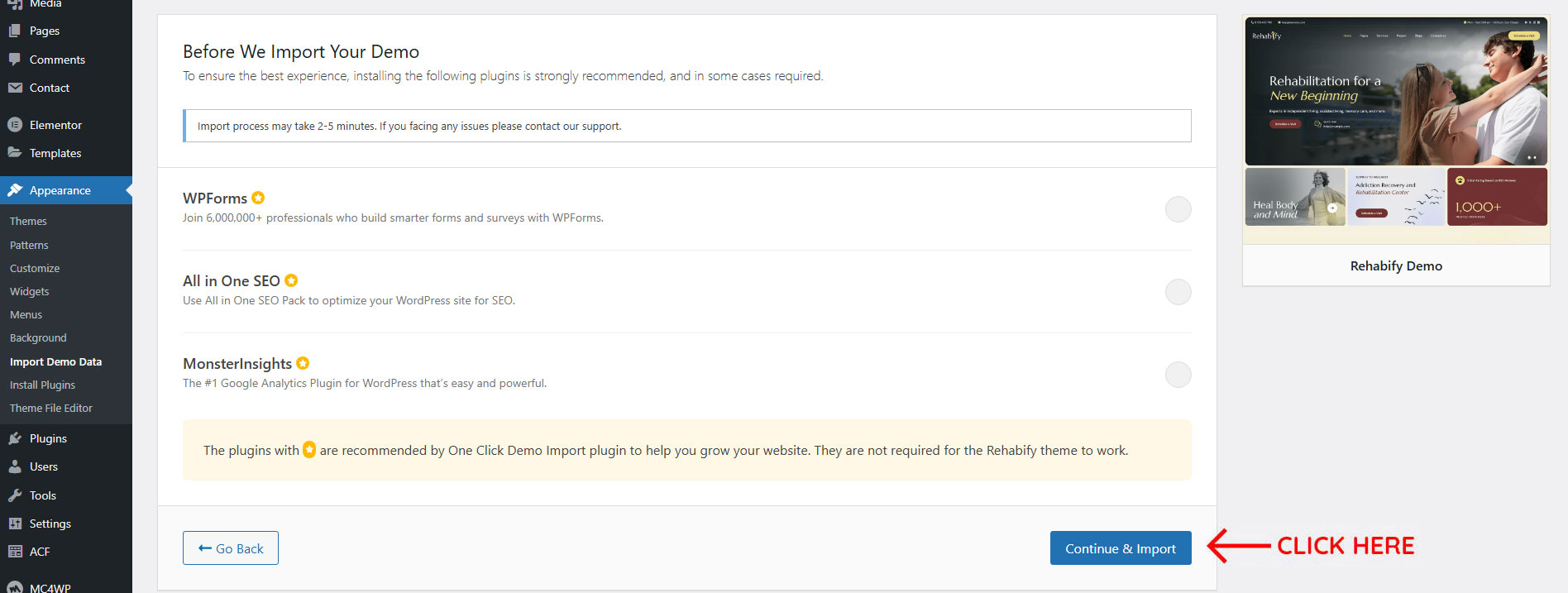Click the "WPForms" plugin name

pos(215,198)
